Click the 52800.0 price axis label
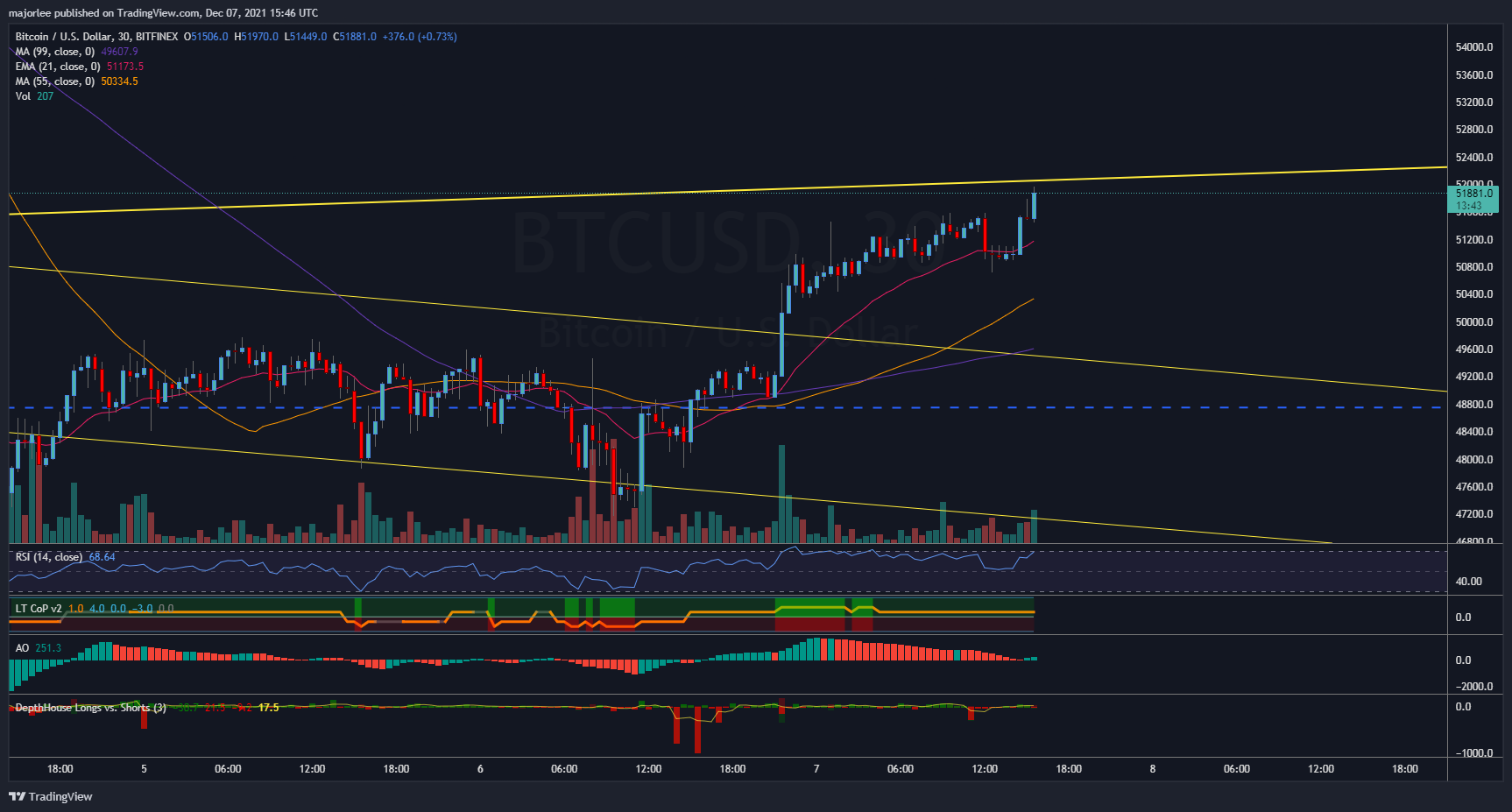The image size is (1512, 812). (x=1474, y=130)
